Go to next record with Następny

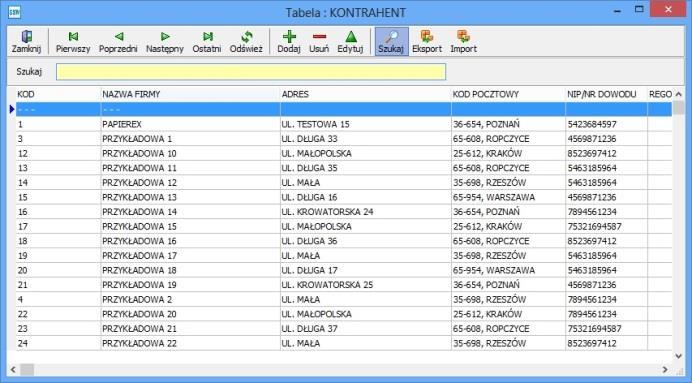coord(165,42)
